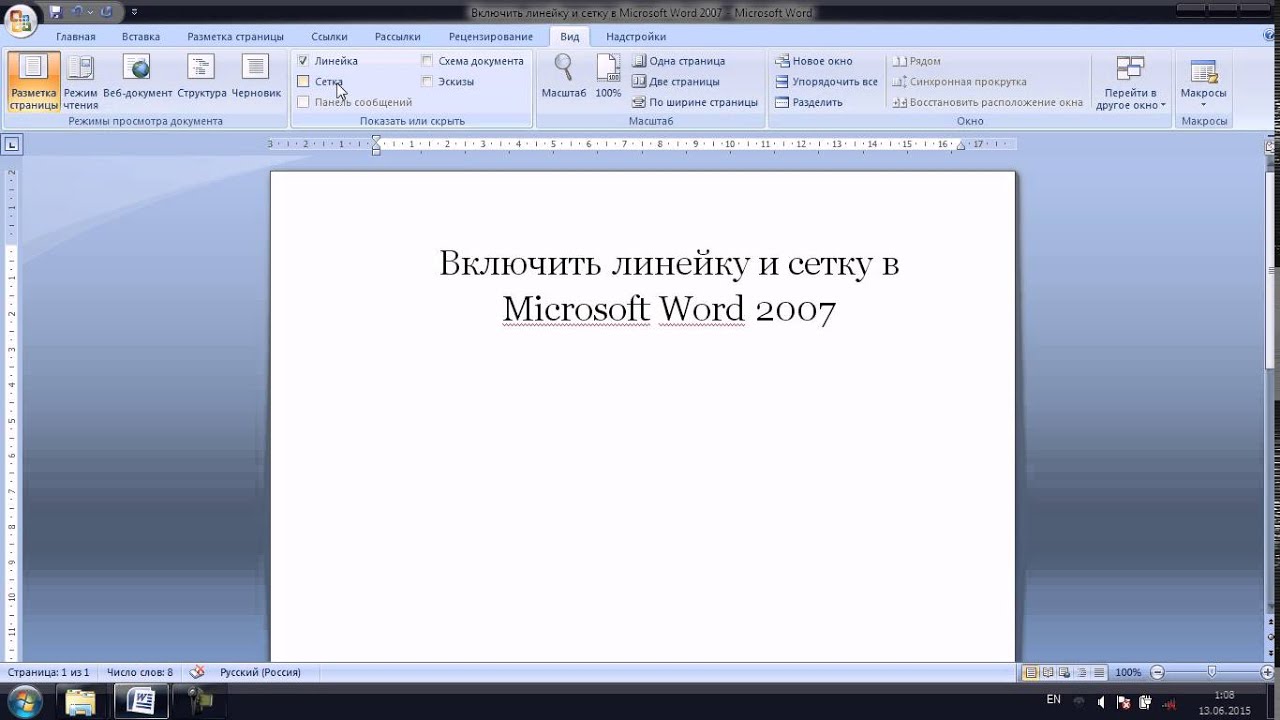
Task: Open the Вставка ribbon tab
Action: coord(141,36)
